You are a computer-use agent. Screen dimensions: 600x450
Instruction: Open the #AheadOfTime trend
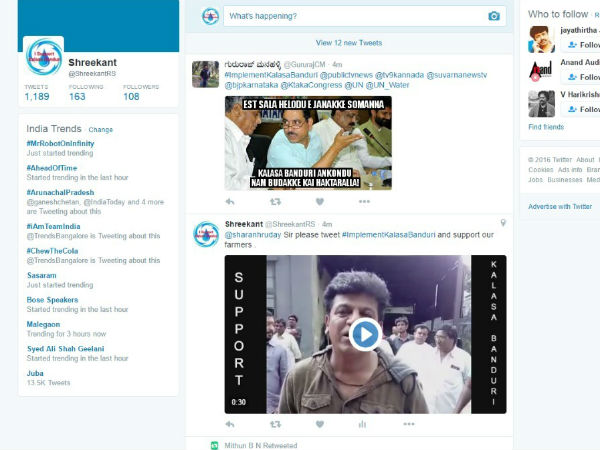tap(52, 168)
